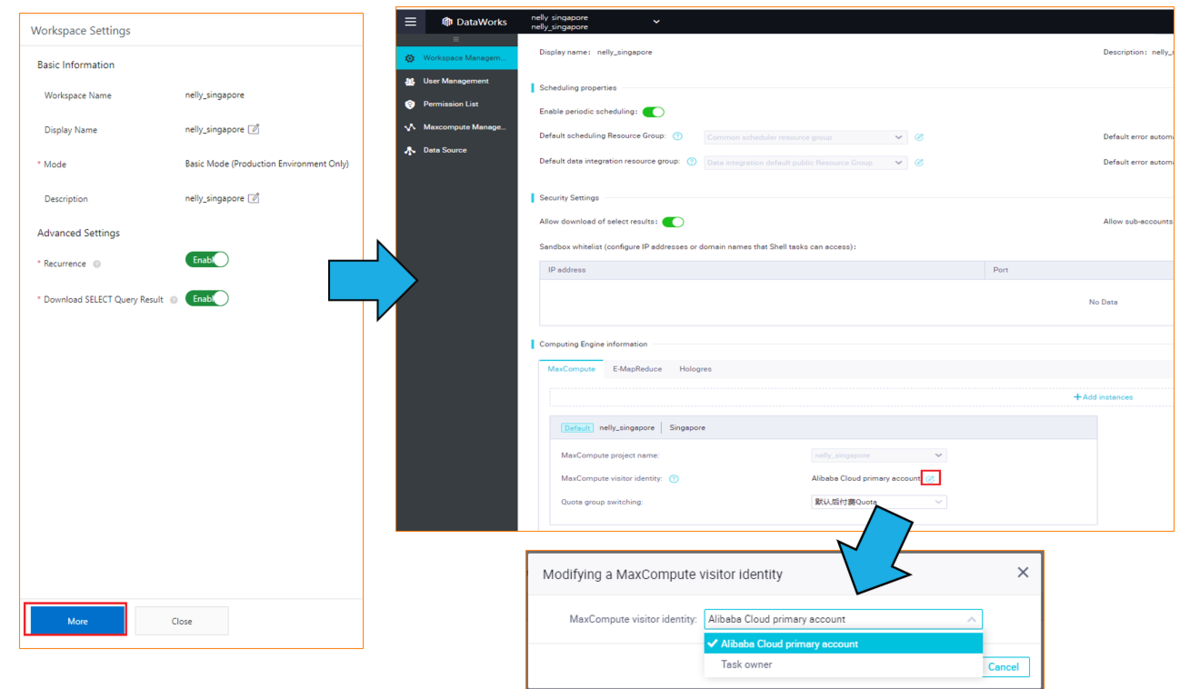Open Data integration default public Resource Group dropdown
The width and height of the screenshot is (1200, 689).
(805, 162)
